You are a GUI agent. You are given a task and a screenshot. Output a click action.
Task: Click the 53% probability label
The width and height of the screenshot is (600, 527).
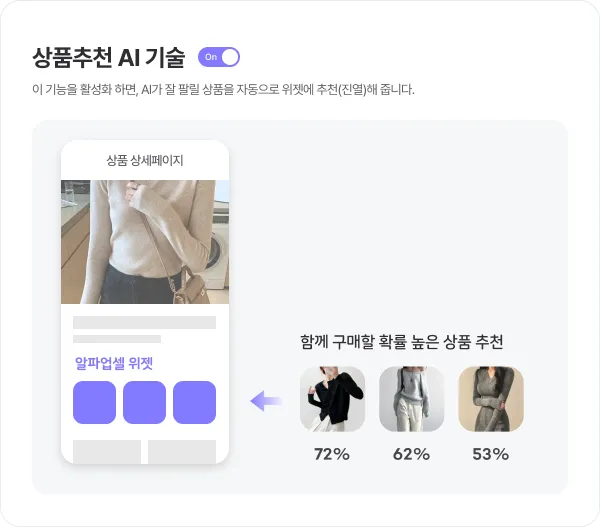pos(491,454)
